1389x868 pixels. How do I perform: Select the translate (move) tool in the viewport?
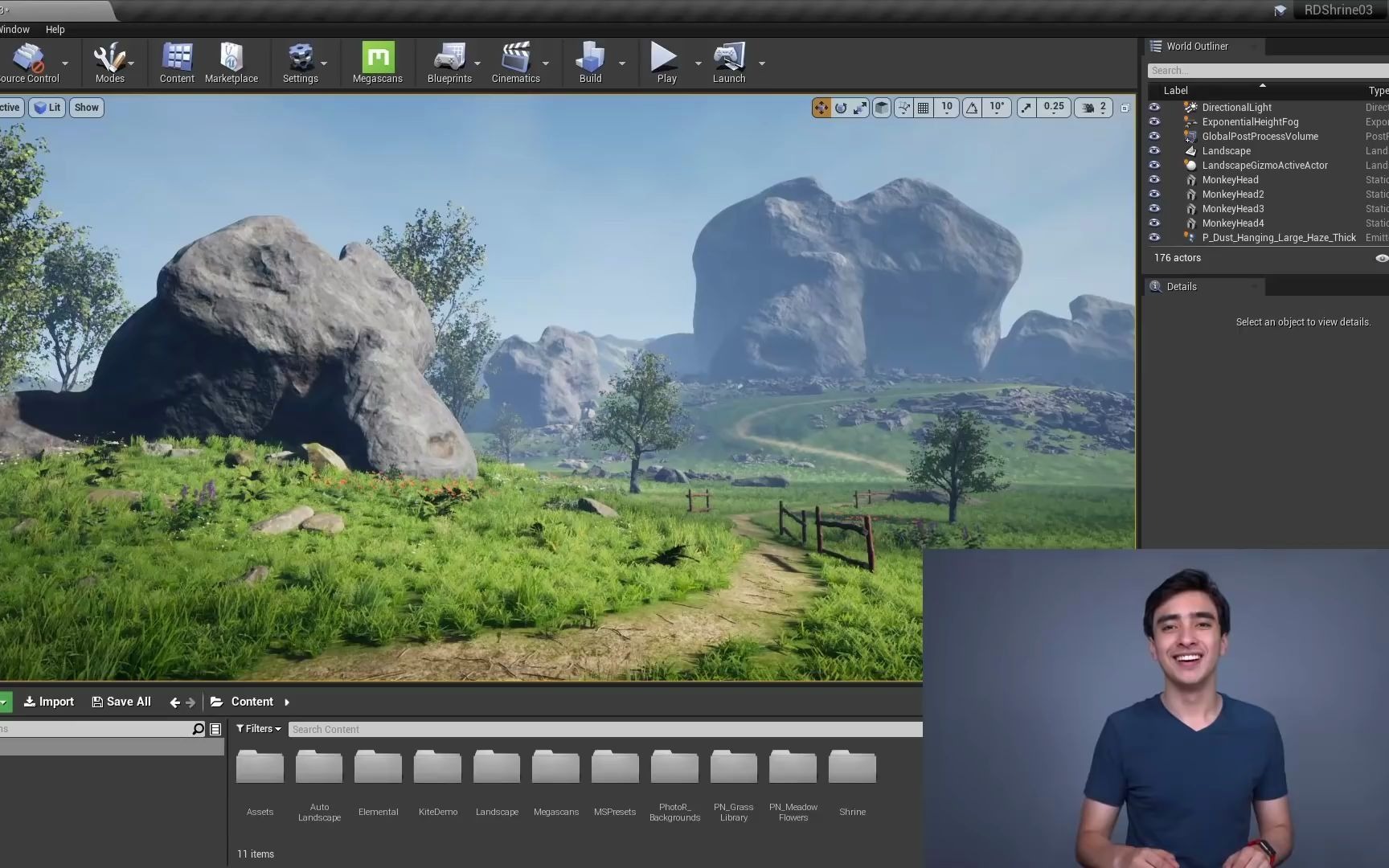tap(821, 107)
